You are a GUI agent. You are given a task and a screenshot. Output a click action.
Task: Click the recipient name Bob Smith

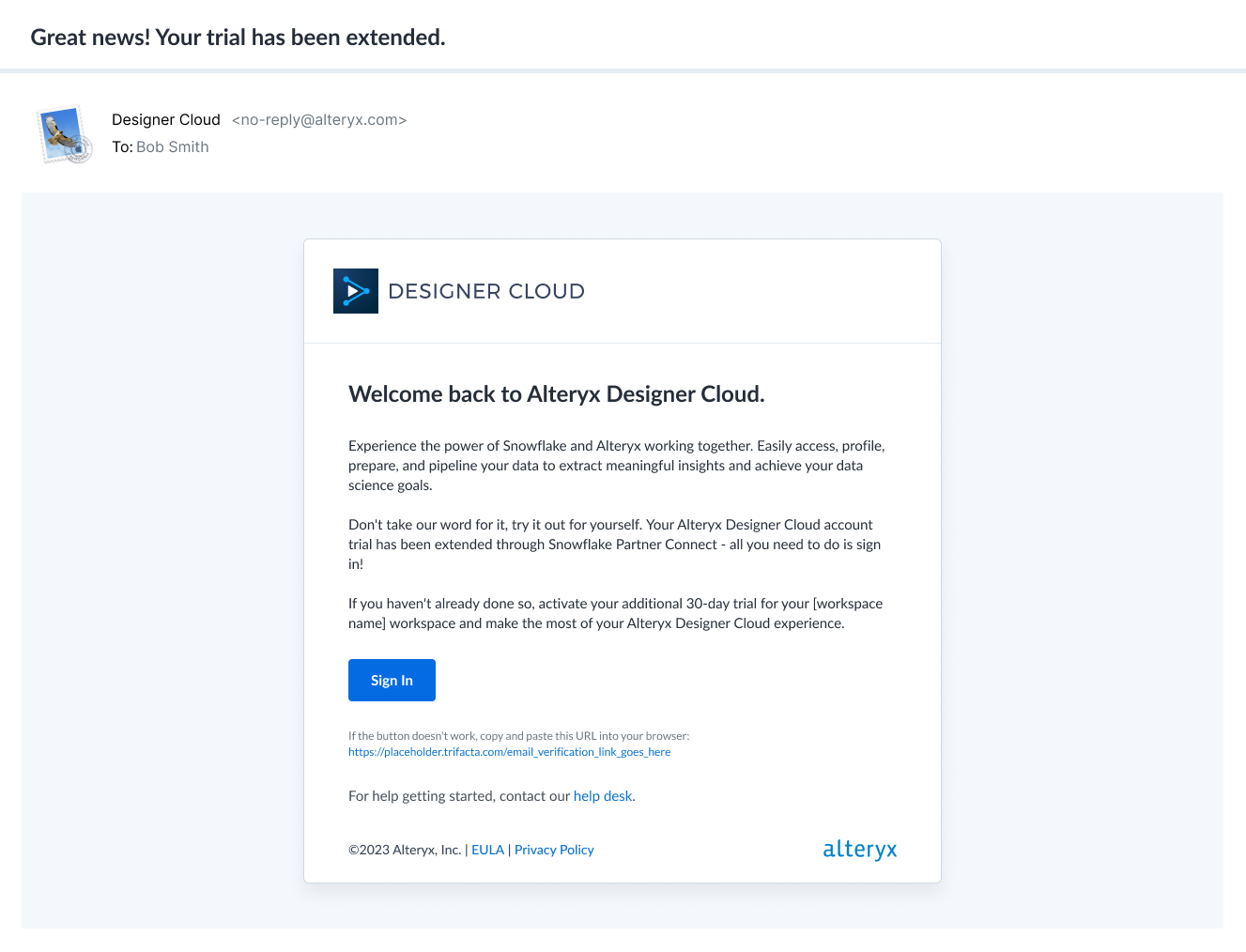(173, 147)
